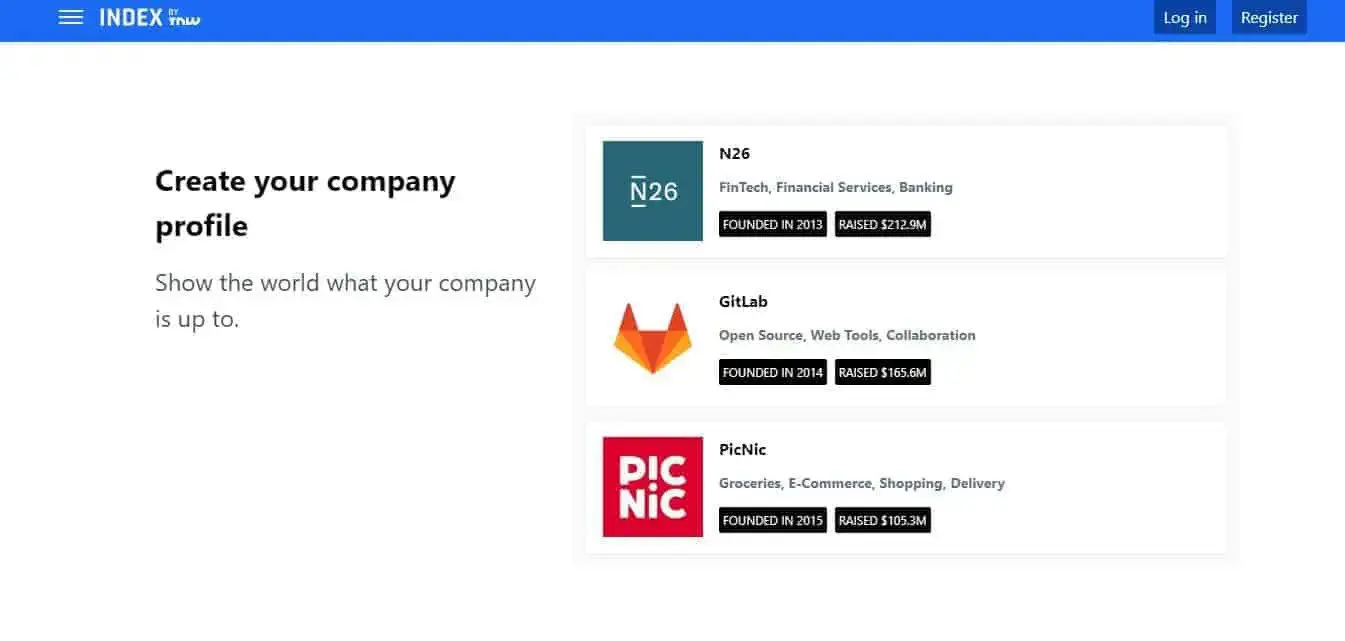The image size is (1345, 641).
Task: Click GitLab 'Founded in 2014' badge
Action: tap(772, 373)
